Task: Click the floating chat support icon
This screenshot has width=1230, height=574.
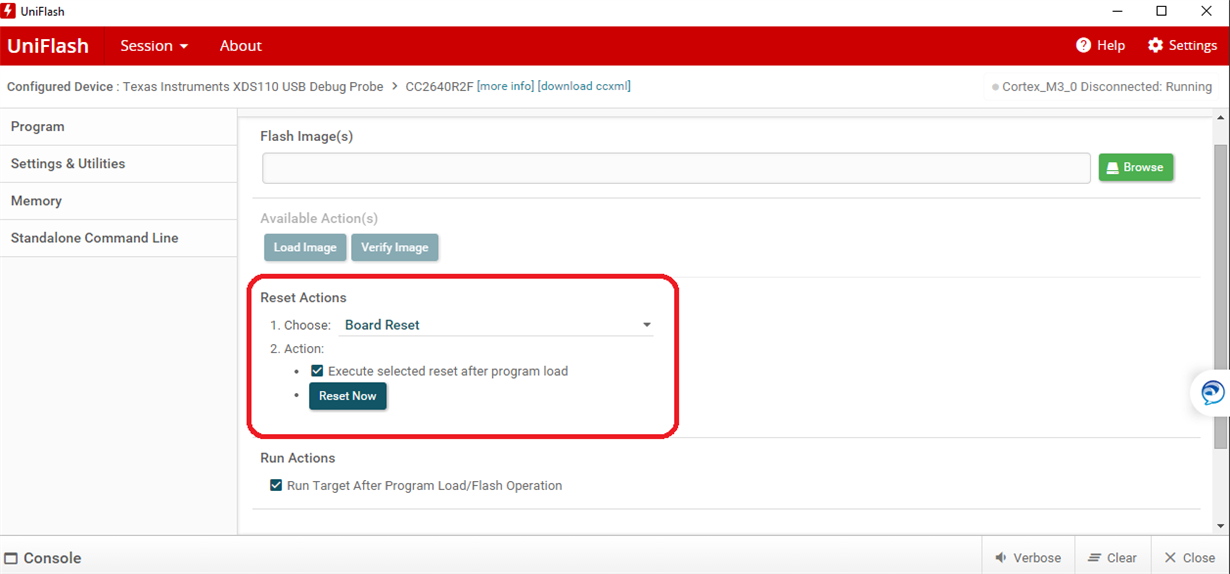Action: [1212, 392]
